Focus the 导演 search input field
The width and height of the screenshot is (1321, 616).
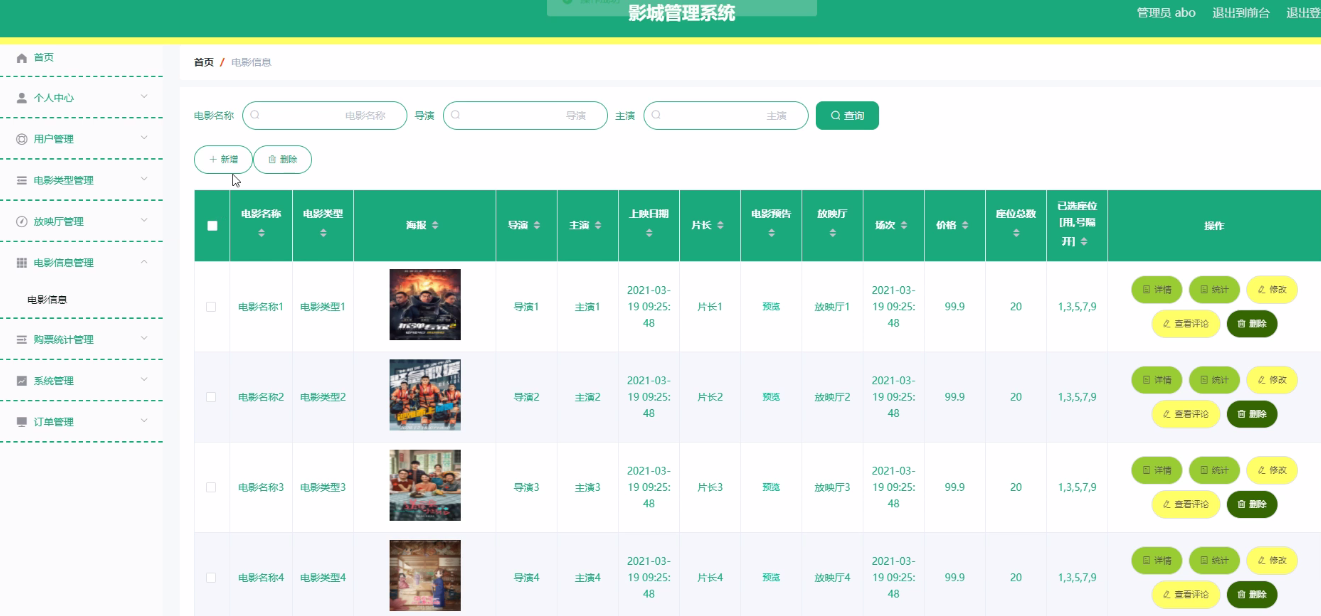coord(525,116)
